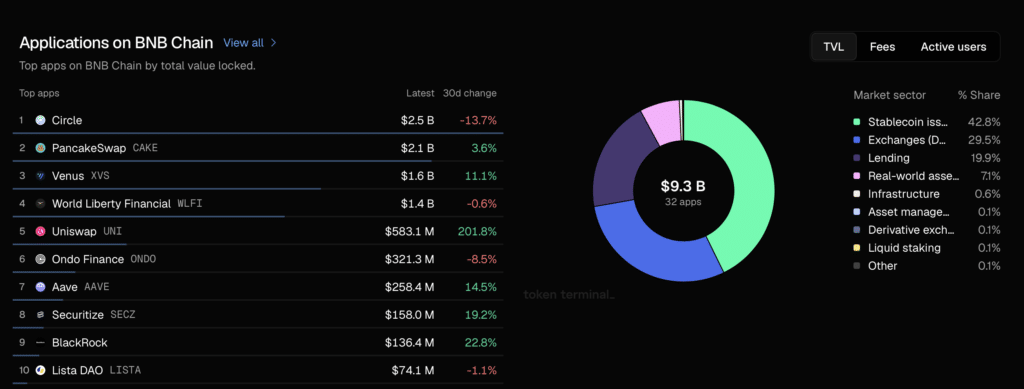
Task: Click the 42.8% share value
Action: coord(985,122)
